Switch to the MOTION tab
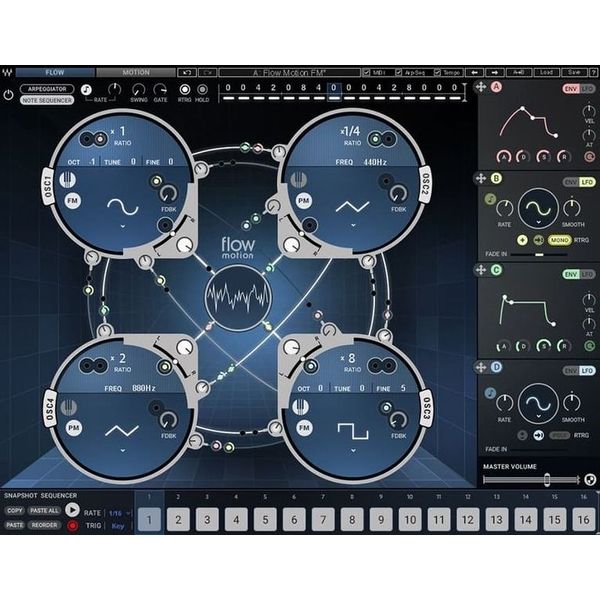 (136, 72)
